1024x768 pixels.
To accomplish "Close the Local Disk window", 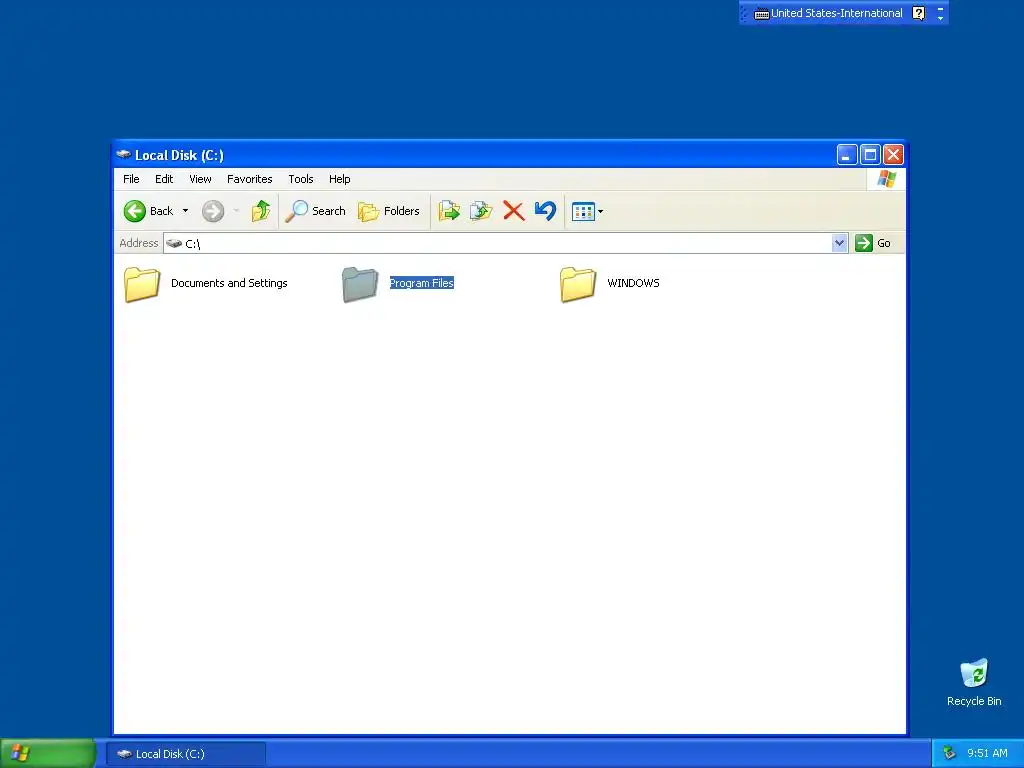I will pyautogui.click(x=893, y=155).
